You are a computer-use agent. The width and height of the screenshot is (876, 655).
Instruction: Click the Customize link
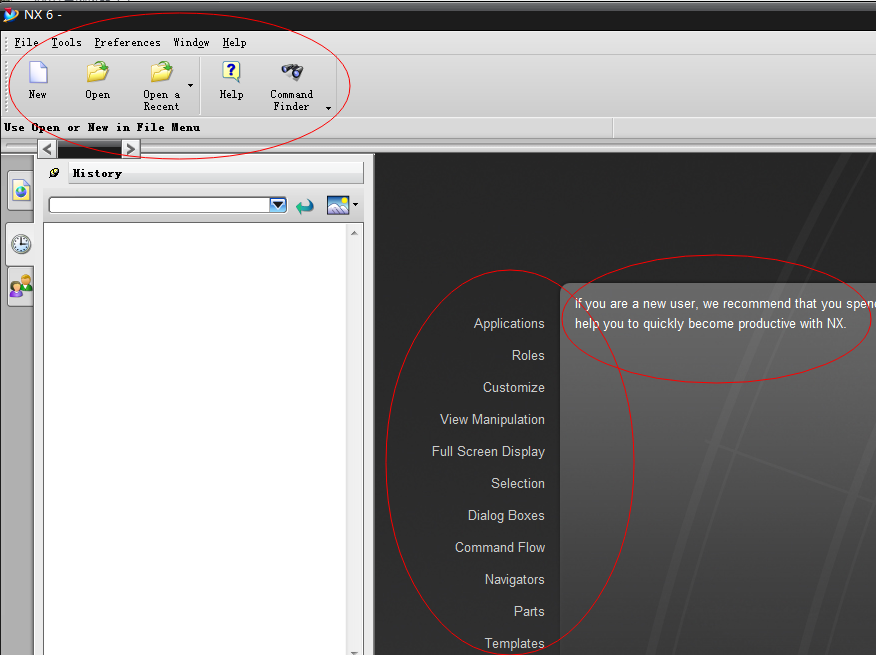click(x=513, y=387)
